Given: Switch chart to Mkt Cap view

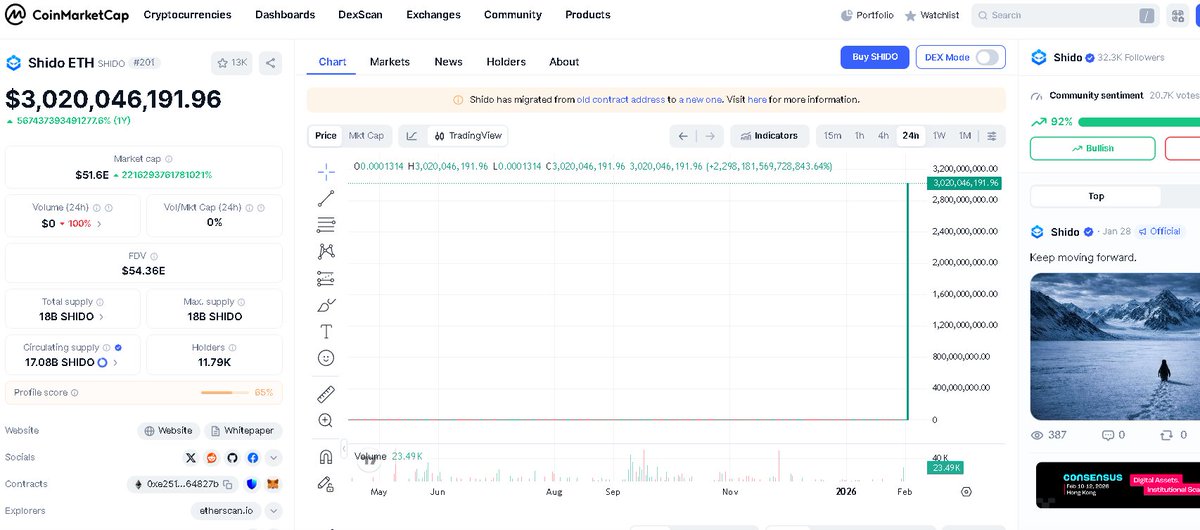Looking at the screenshot, I should tap(366, 136).
